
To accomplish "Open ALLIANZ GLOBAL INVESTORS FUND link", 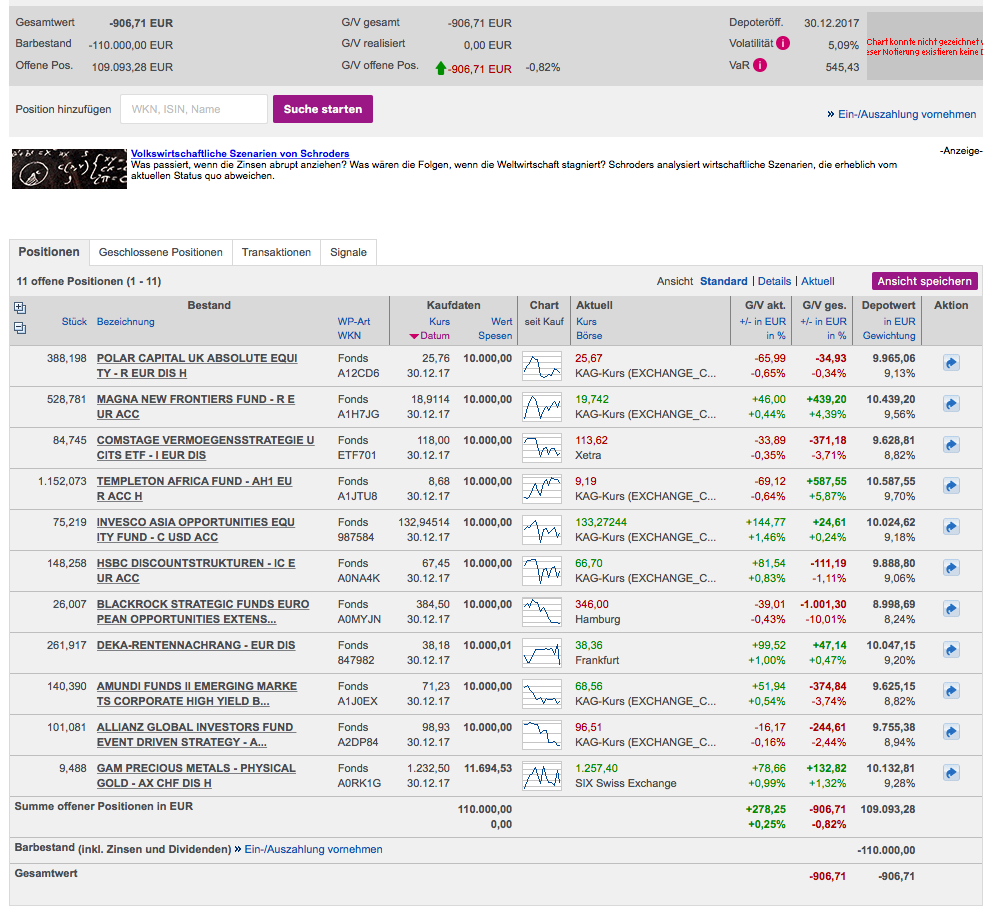I will tap(196, 734).
